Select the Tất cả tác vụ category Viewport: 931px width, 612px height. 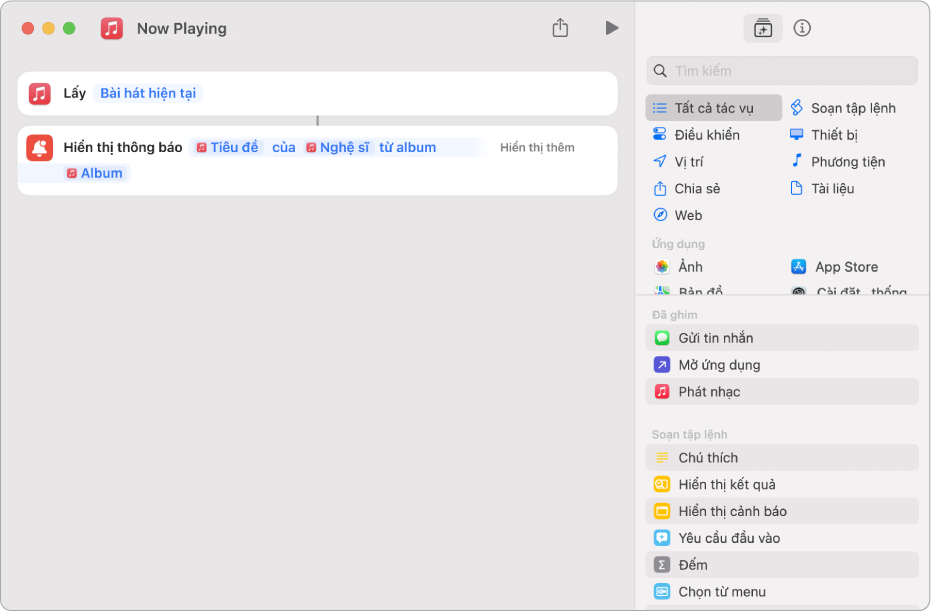pos(713,108)
